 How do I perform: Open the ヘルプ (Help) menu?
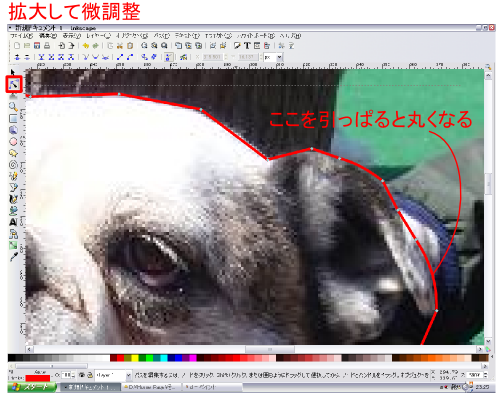point(290,35)
